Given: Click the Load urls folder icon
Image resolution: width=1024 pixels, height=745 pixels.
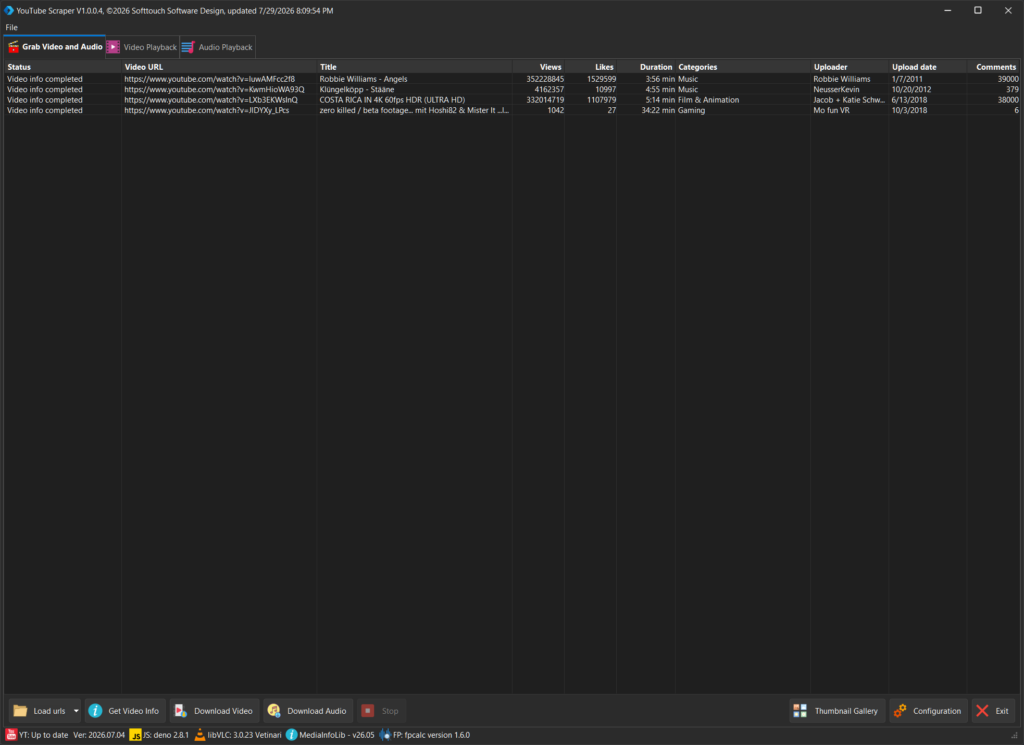Looking at the screenshot, I should (x=20, y=710).
